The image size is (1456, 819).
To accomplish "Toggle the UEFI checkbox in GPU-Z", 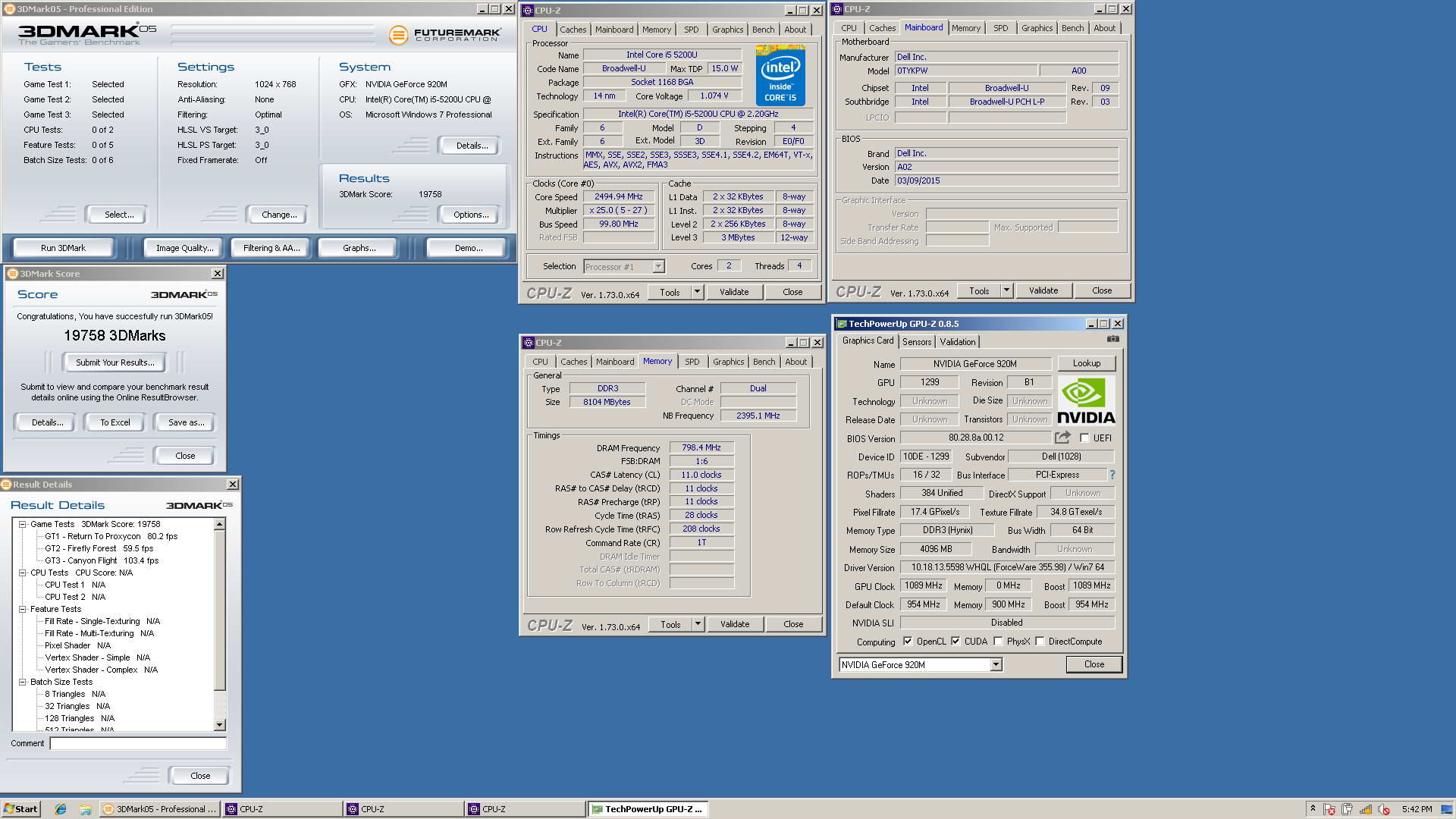I will tap(1084, 438).
